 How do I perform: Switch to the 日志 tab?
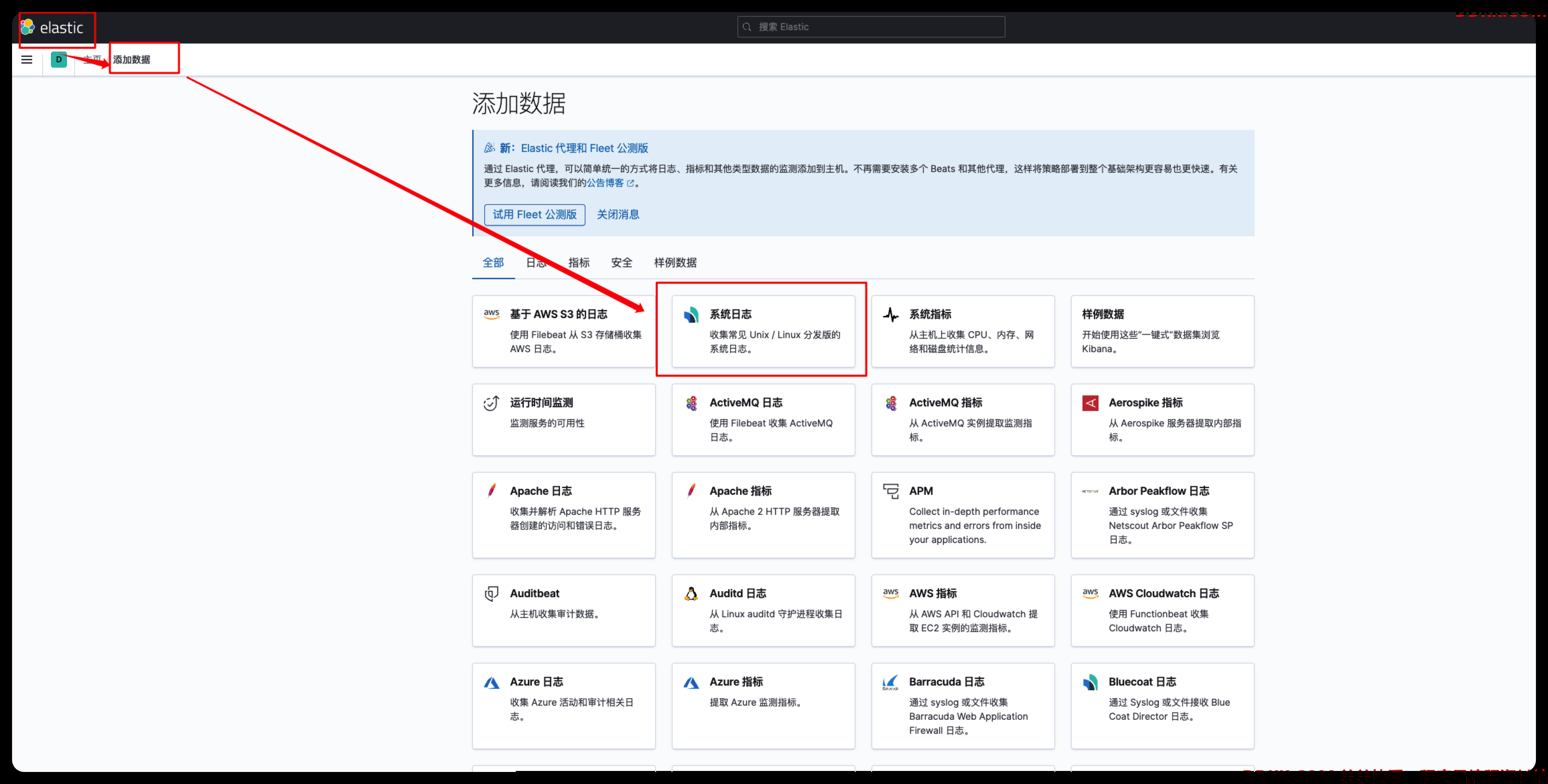point(536,262)
